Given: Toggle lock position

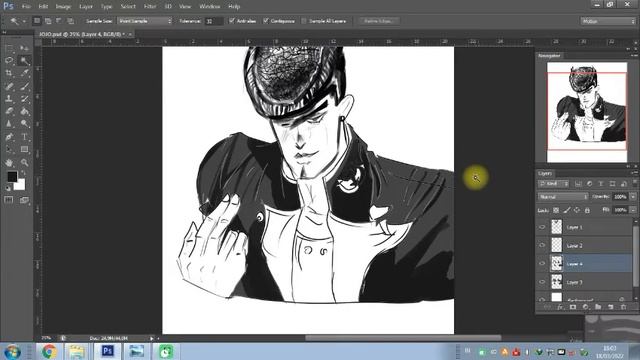Looking at the screenshot, I should 577,210.
